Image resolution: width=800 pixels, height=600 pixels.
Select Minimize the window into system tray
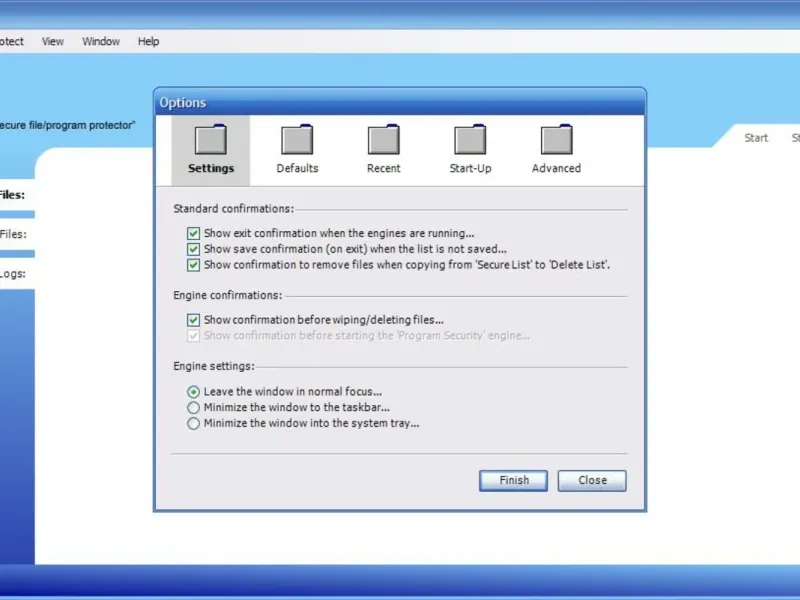tap(193, 423)
